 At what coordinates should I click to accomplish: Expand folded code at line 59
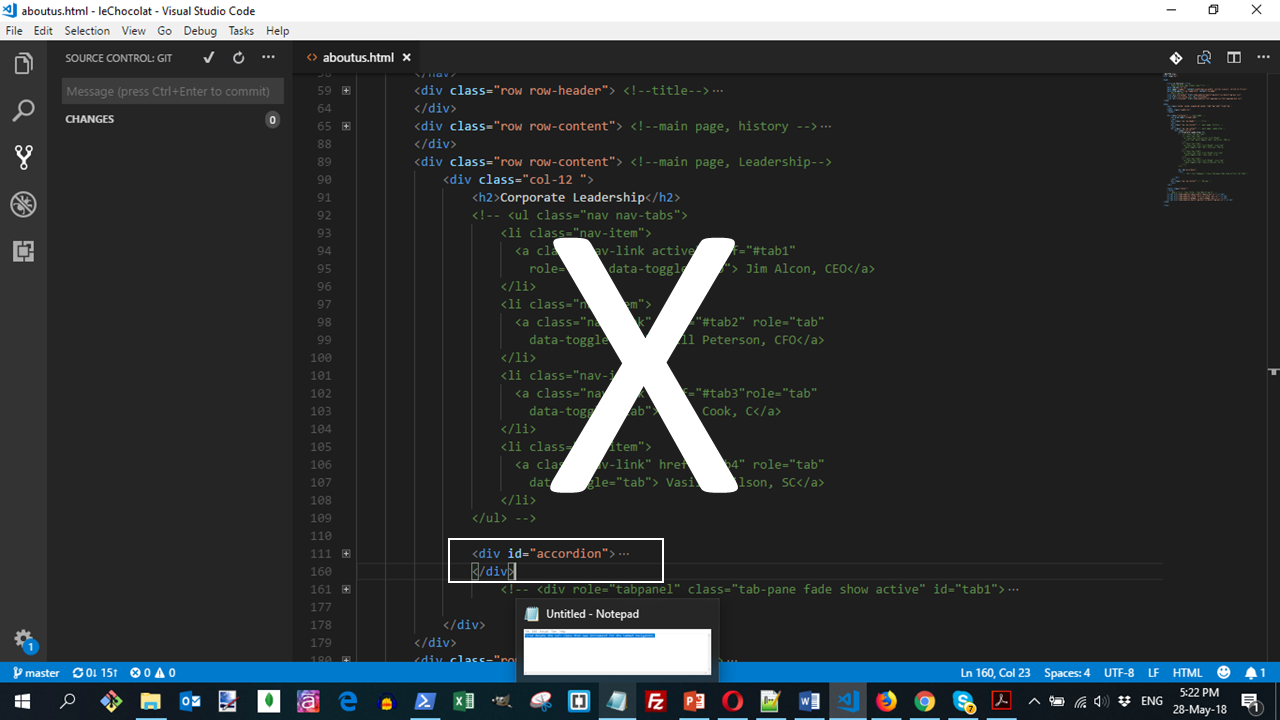(x=346, y=90)
